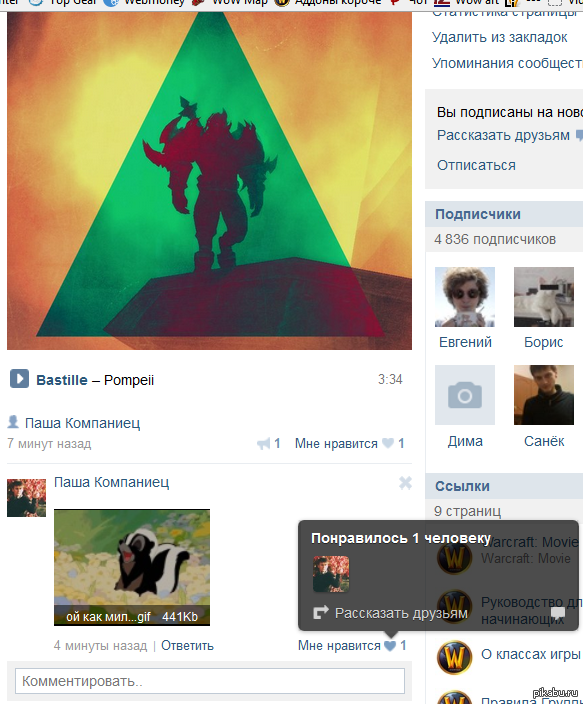
Task: Click 4 836 подписчиков count
Action: (495, 239)
